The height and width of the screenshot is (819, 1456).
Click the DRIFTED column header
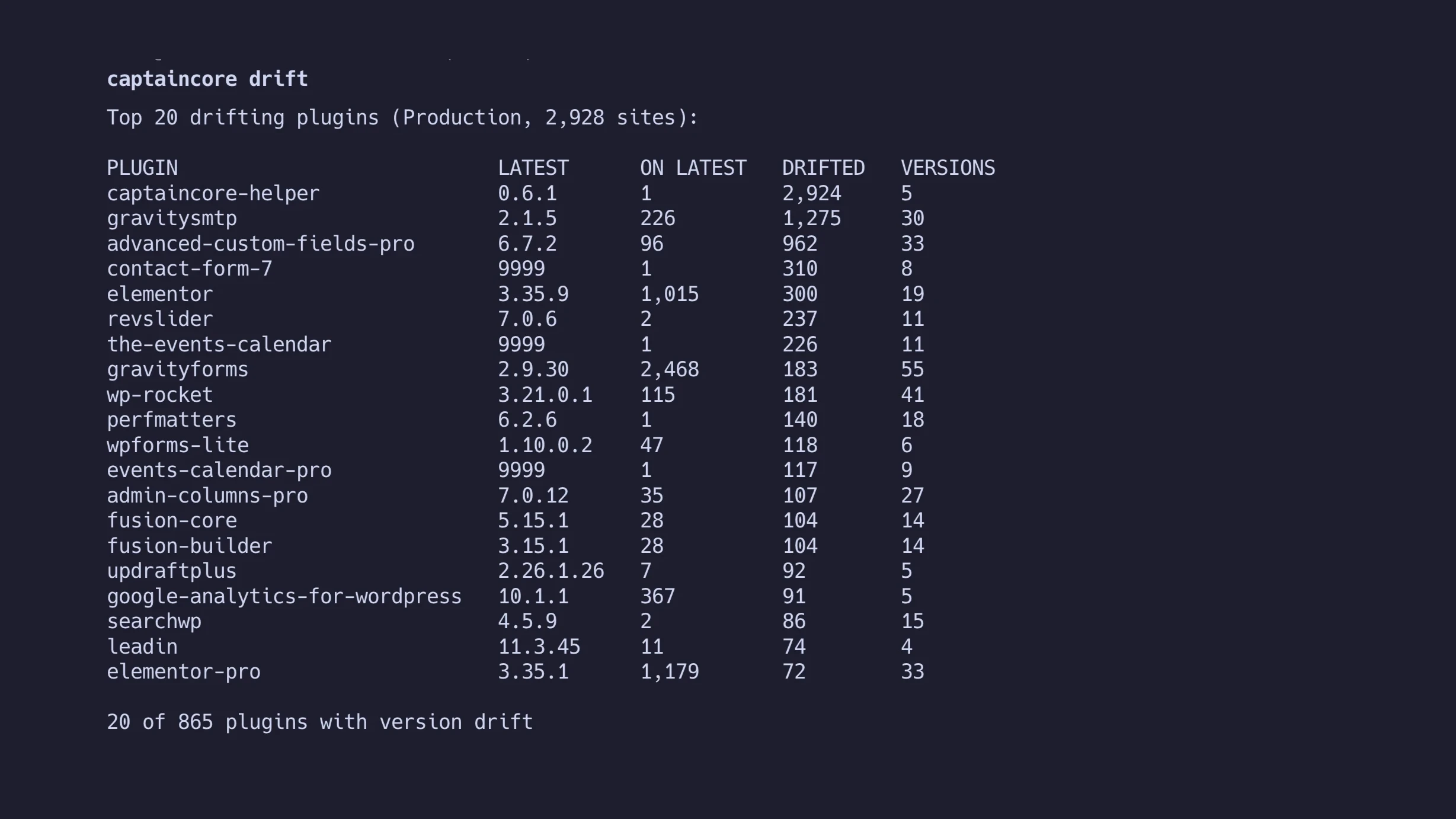pyautogui.click(x=823, y=168)
